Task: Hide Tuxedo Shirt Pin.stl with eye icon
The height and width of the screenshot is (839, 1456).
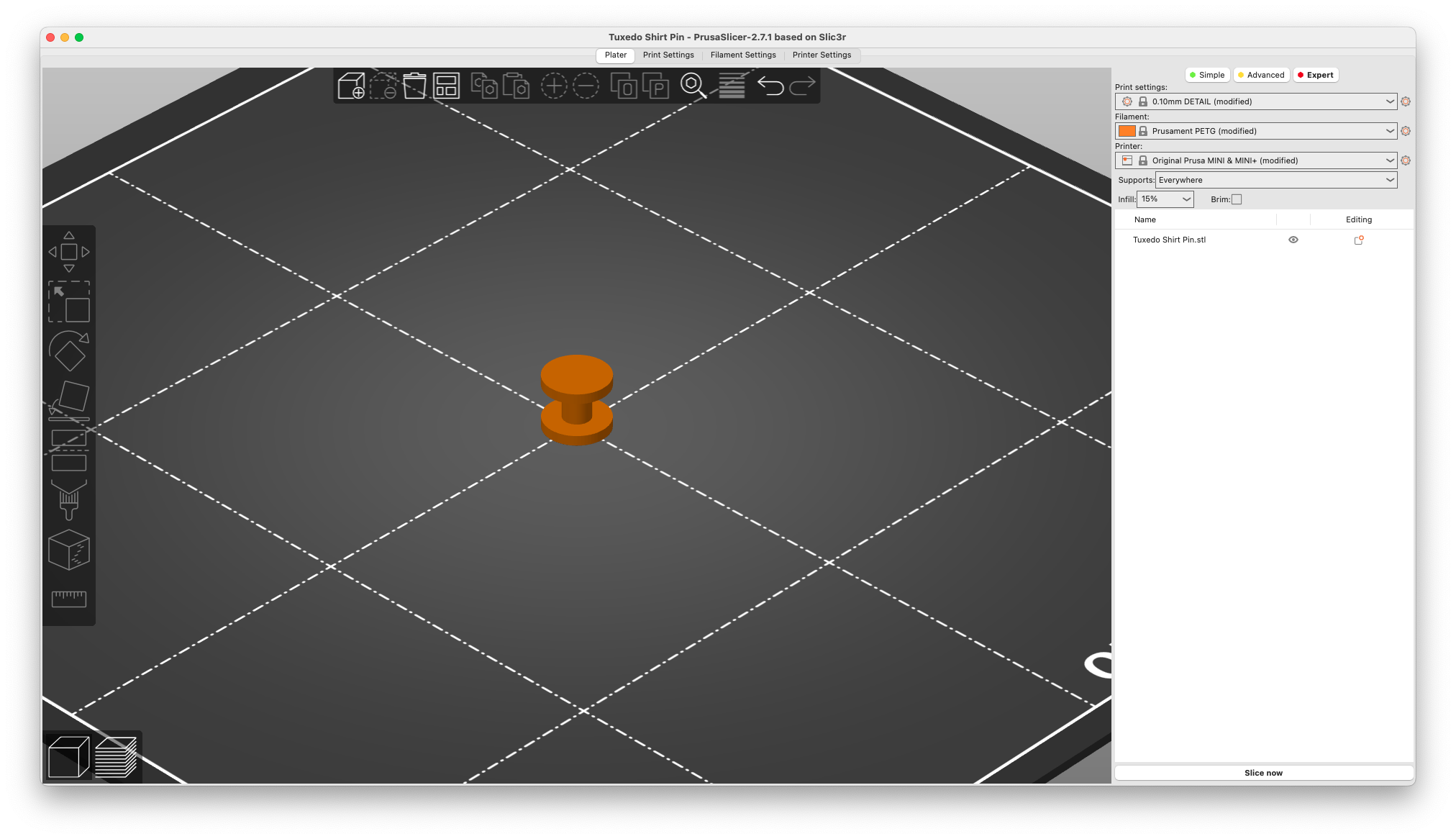Action: tap(1293, 240)
